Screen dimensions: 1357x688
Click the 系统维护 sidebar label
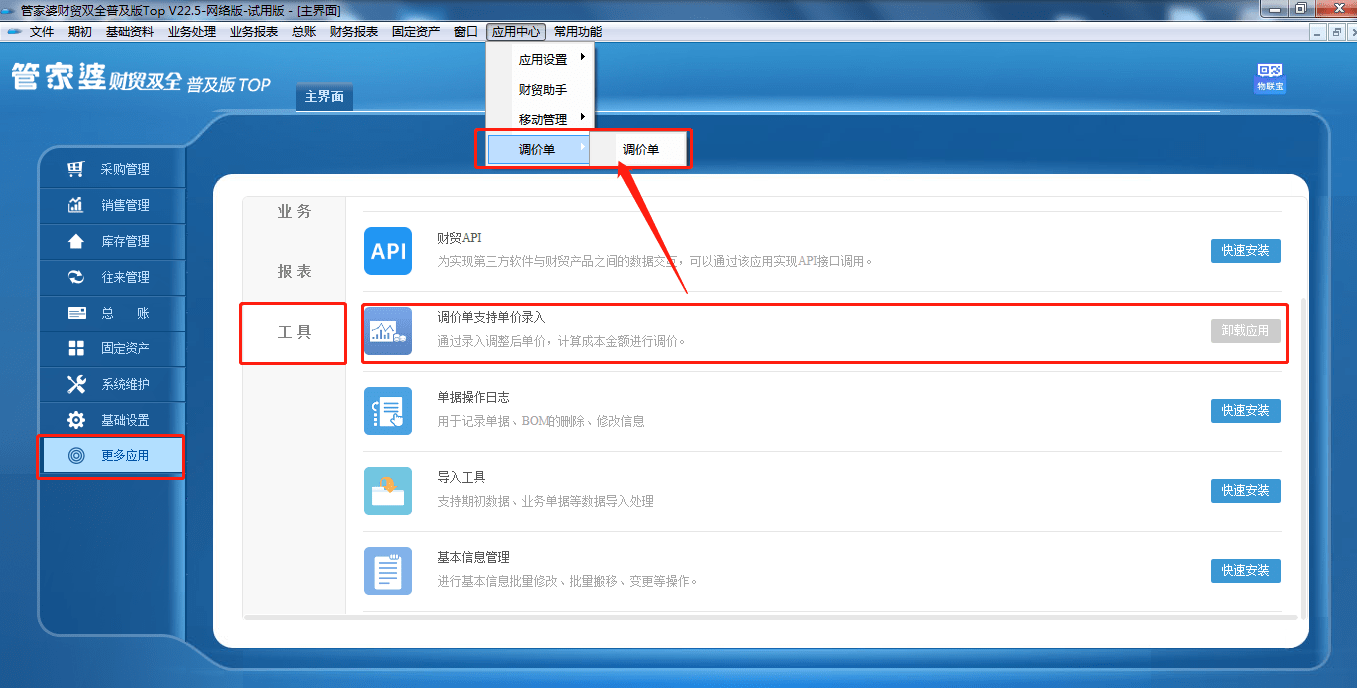(125, 384)
